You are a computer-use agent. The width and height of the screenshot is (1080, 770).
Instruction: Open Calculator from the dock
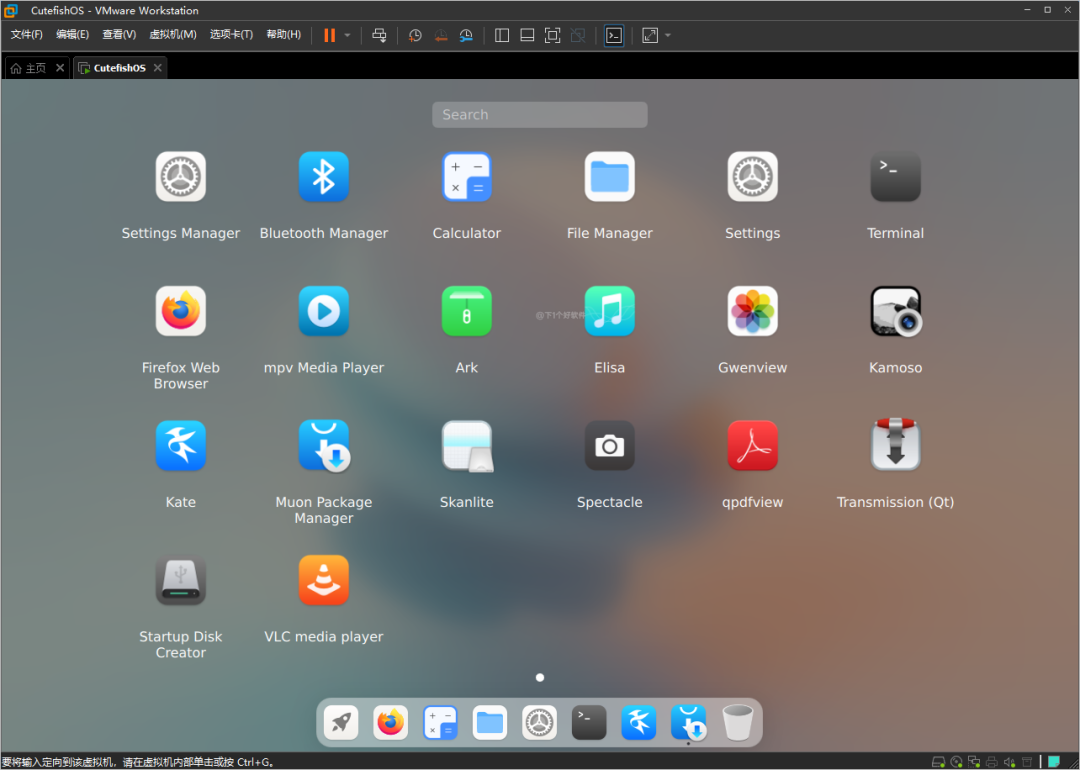click(x=440, y=722)
